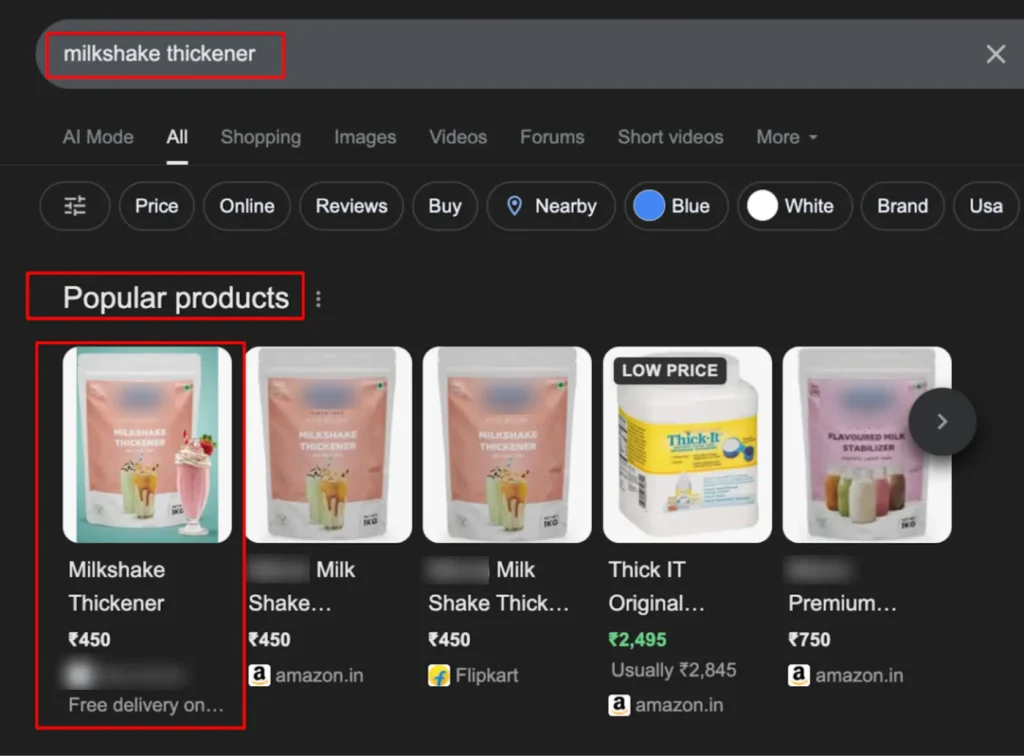Show more products with the next arrow
Screen dimensions: 1024x756
tap(940, 421)
